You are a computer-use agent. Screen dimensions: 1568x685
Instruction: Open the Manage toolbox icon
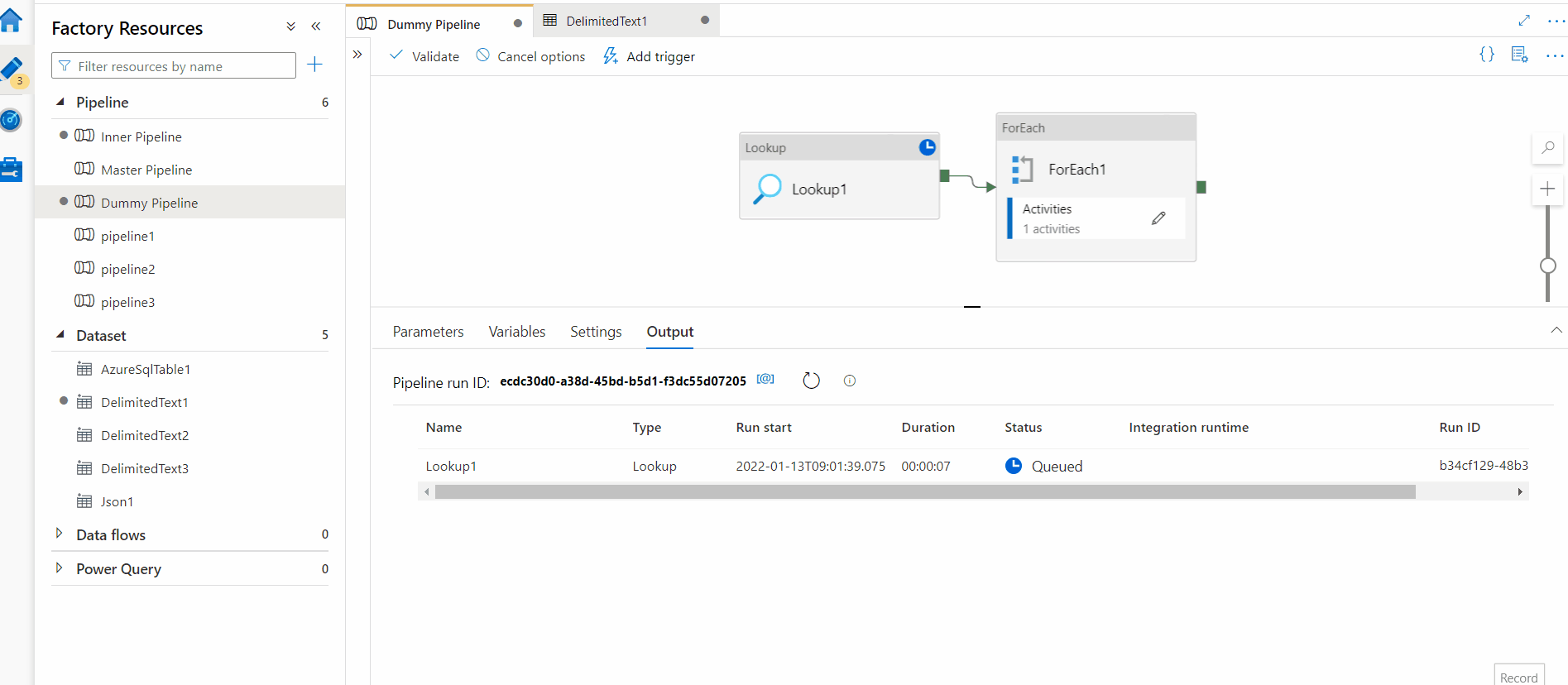(x=12, y=170)
